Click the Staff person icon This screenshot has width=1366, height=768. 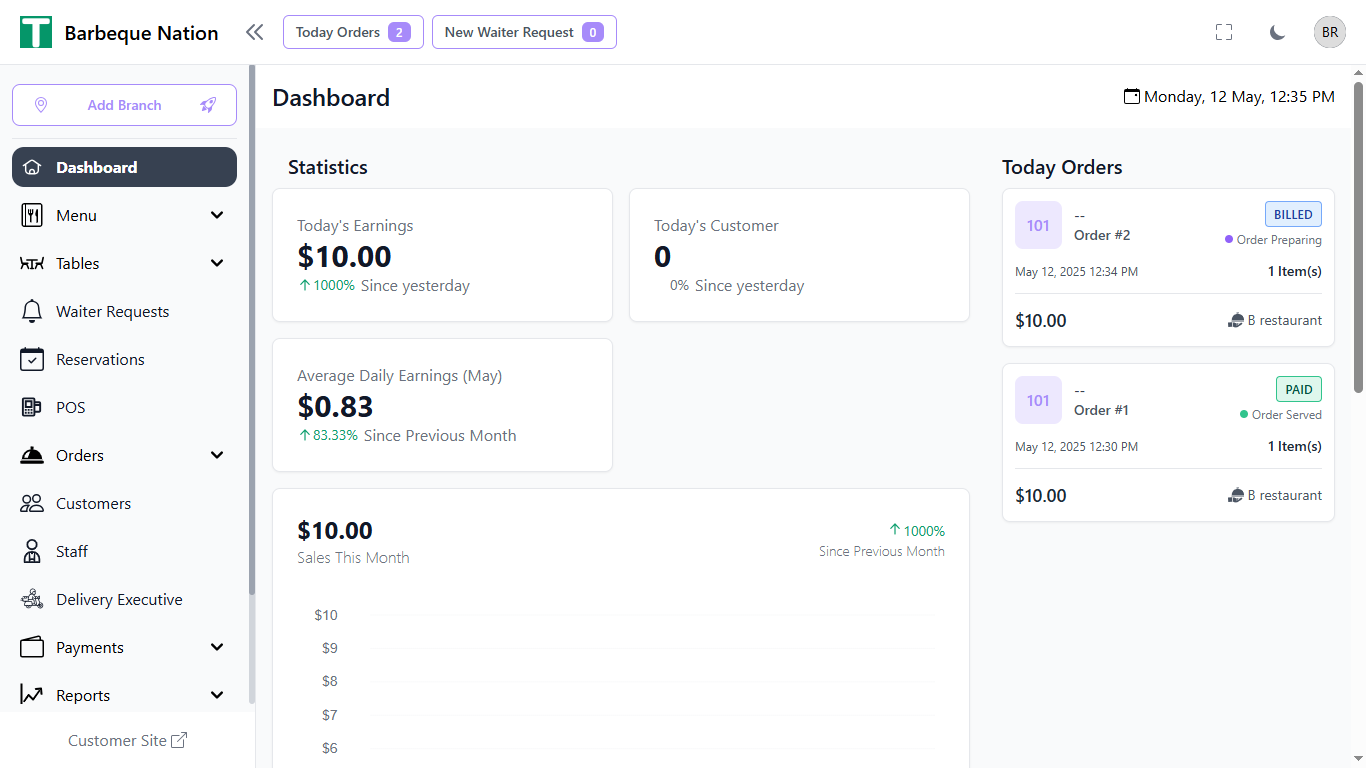[32, 551]
